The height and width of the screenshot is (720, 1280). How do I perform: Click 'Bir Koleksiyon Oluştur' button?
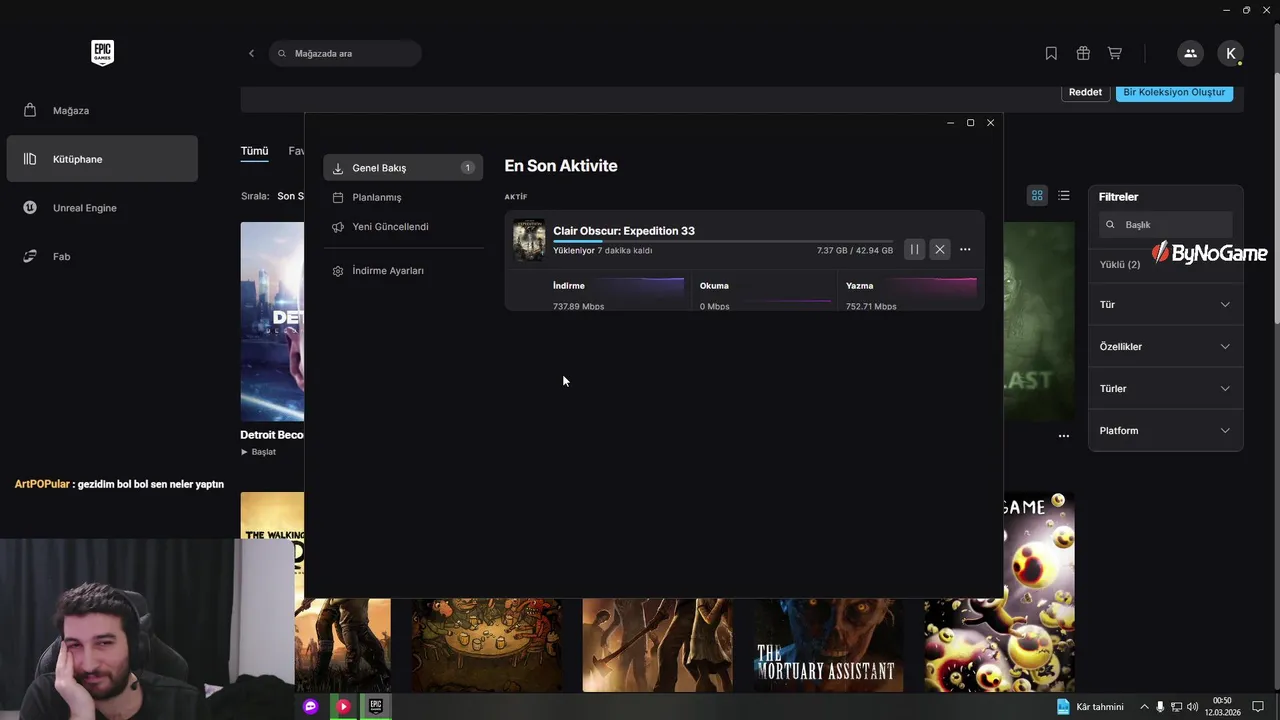[1174, 92]
